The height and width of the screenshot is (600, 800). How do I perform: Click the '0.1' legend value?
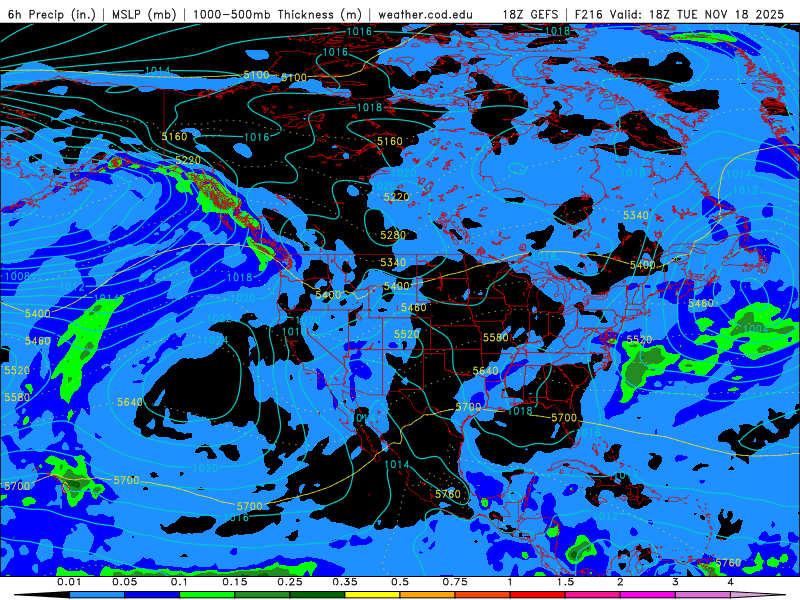[x=180, y=582]
